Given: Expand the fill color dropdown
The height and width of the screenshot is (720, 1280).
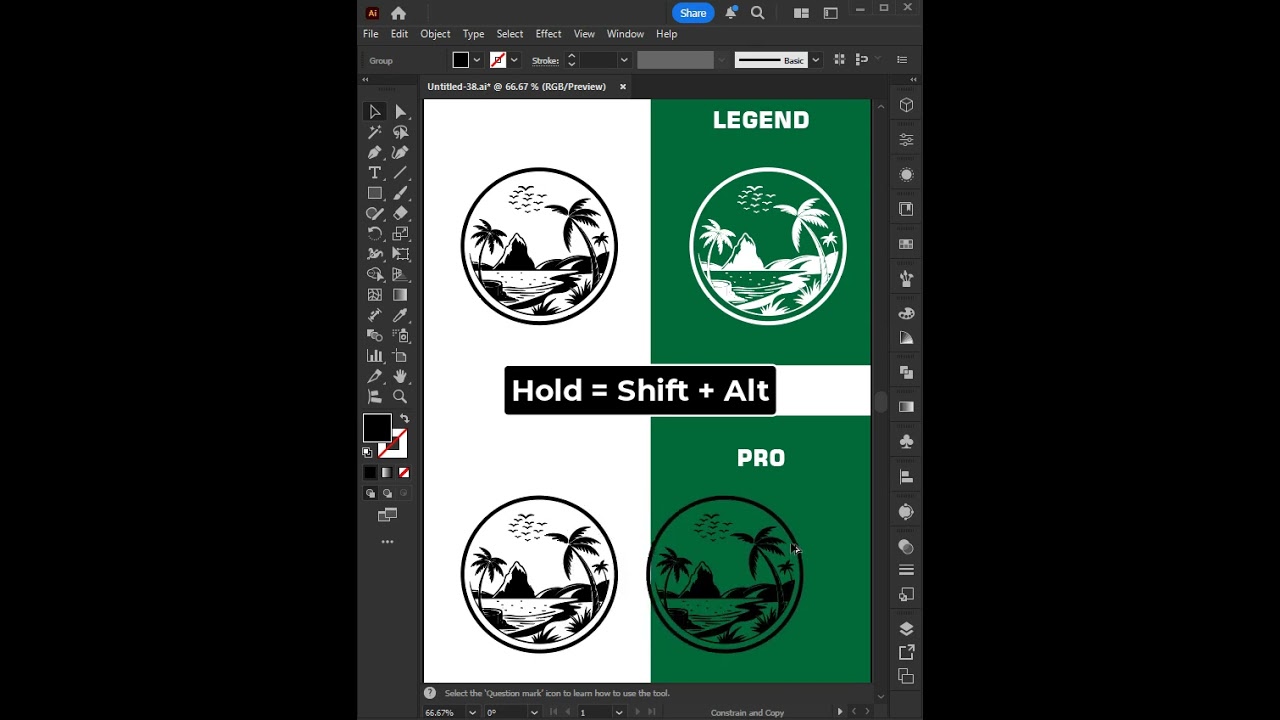Looking at the screenshot, I should [x=477, y=60].
